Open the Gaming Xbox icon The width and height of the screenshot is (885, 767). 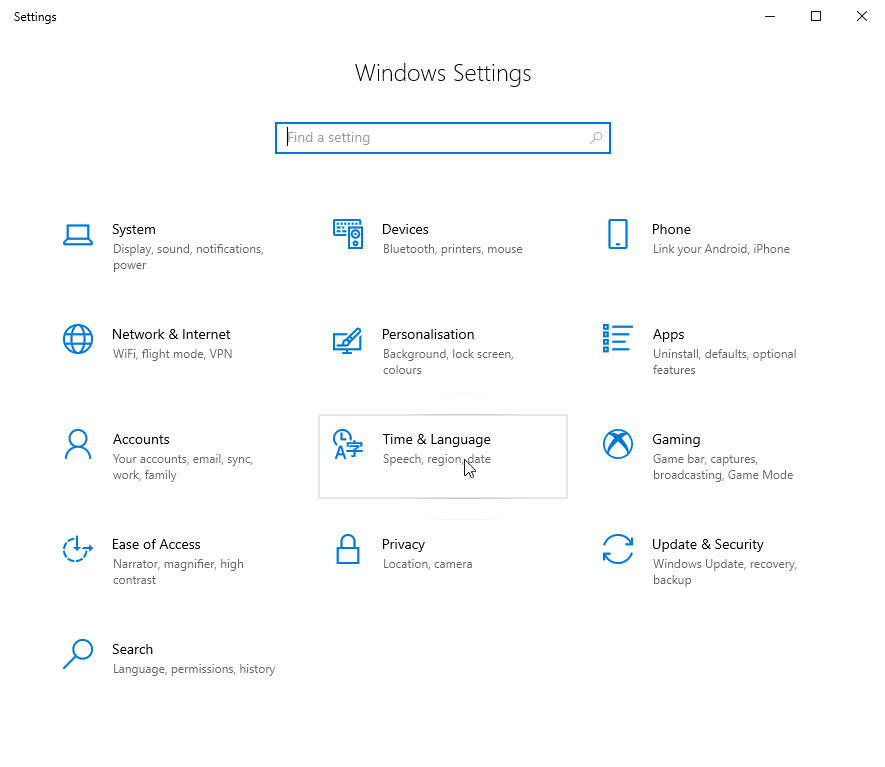(618, 444)
